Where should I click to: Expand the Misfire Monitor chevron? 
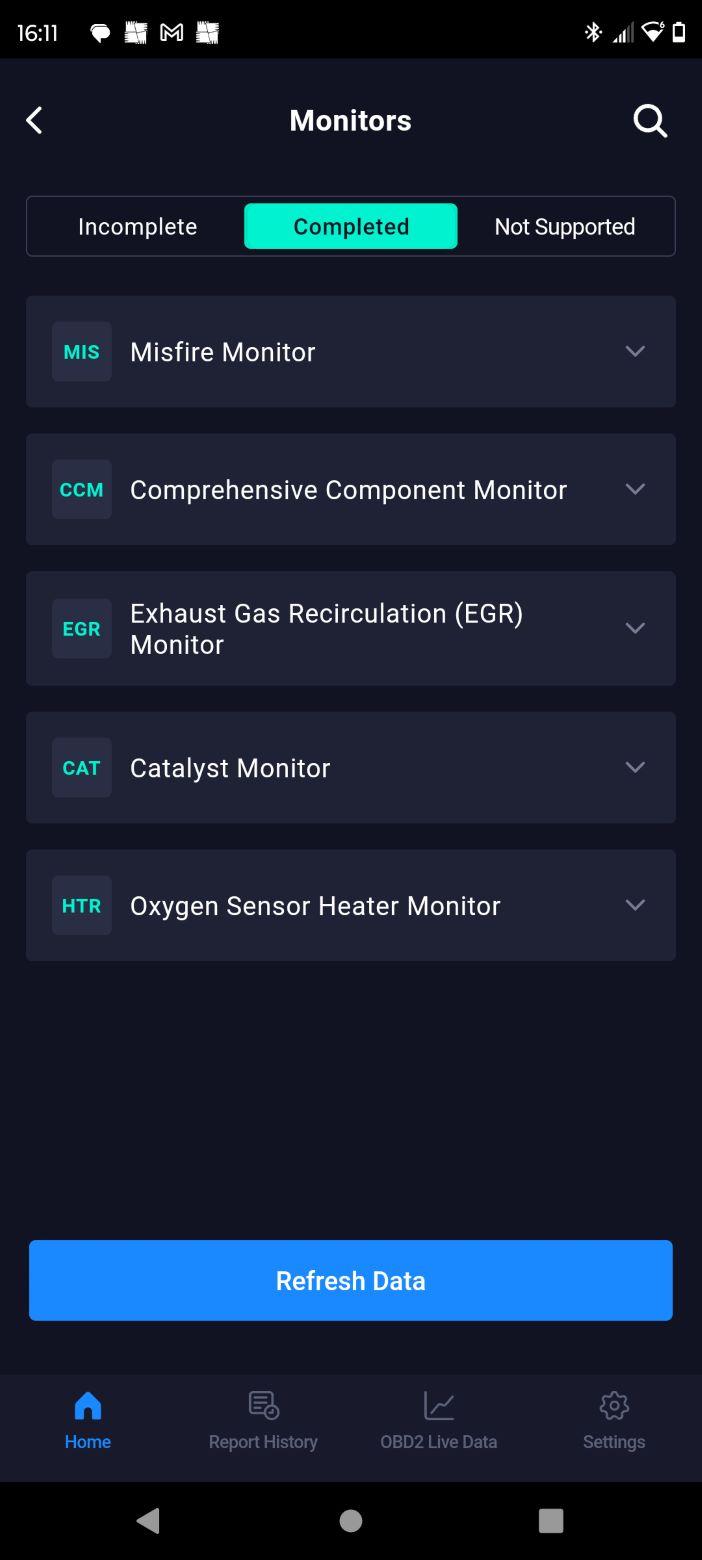pos(635,351)
